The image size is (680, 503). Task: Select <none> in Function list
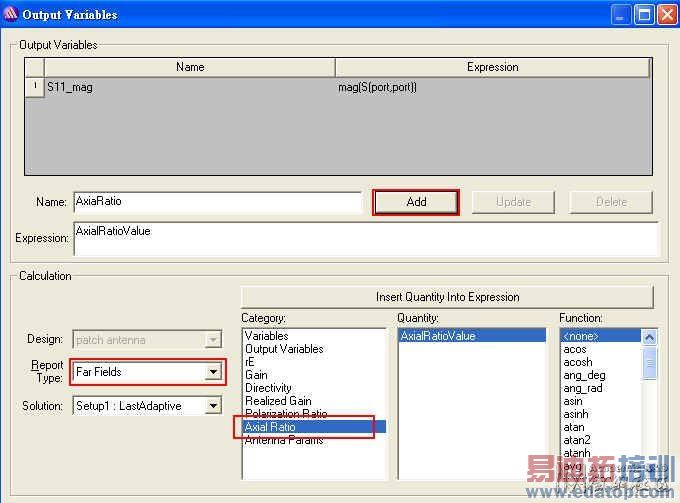(x=601, y=336)
